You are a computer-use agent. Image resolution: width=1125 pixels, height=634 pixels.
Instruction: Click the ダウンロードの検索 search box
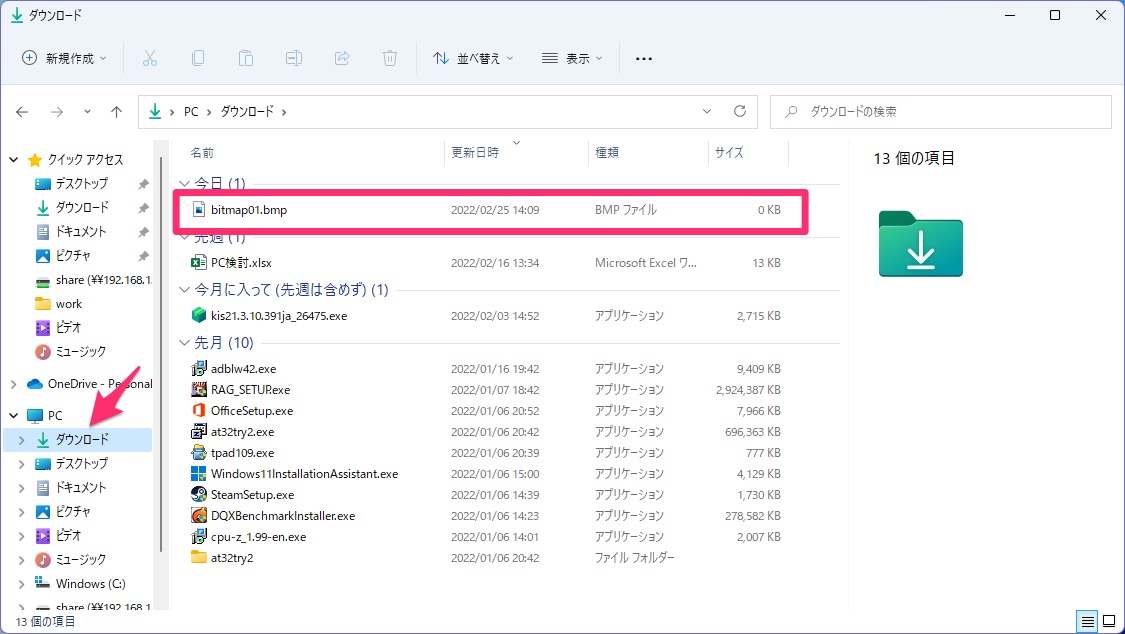pos(941,111)
